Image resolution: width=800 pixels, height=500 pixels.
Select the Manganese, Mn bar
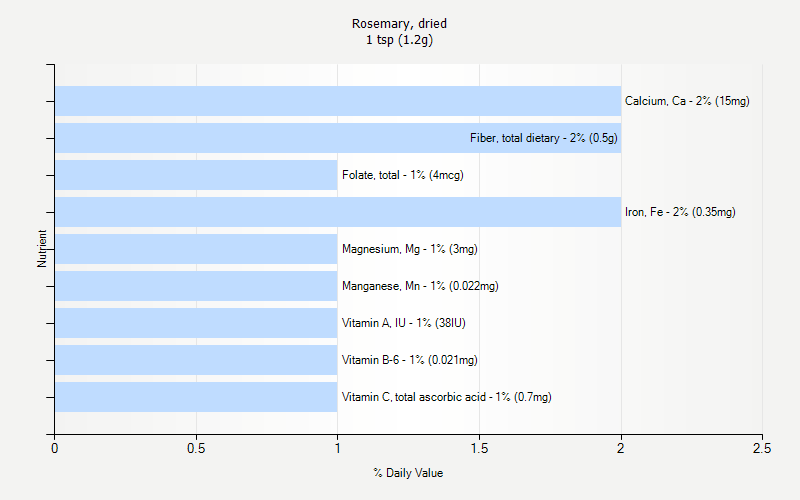click(196, 286)
